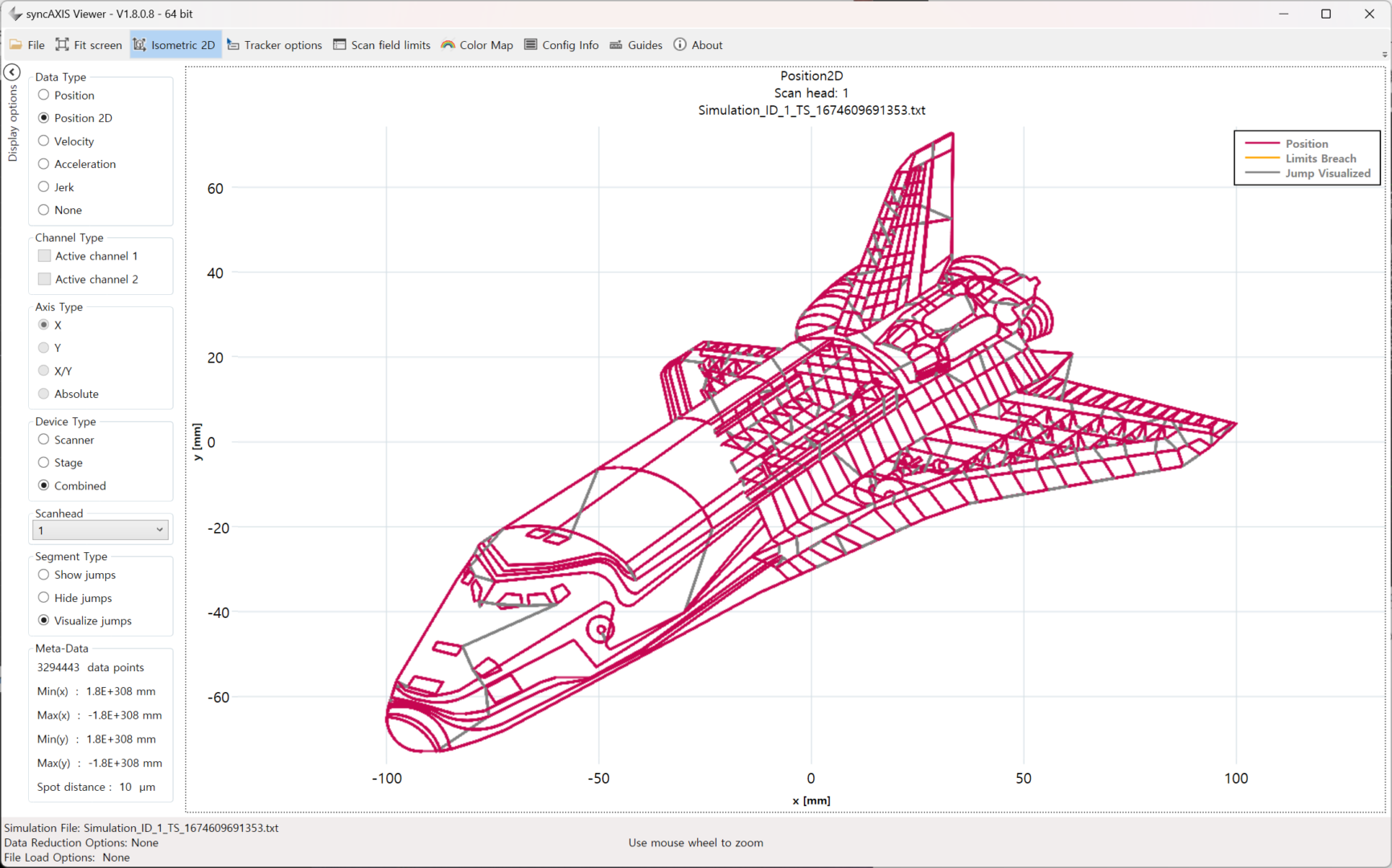Click the syncAXIS Viewer app logo
The image size is (1392, 868).
click(x=14, y=14)
